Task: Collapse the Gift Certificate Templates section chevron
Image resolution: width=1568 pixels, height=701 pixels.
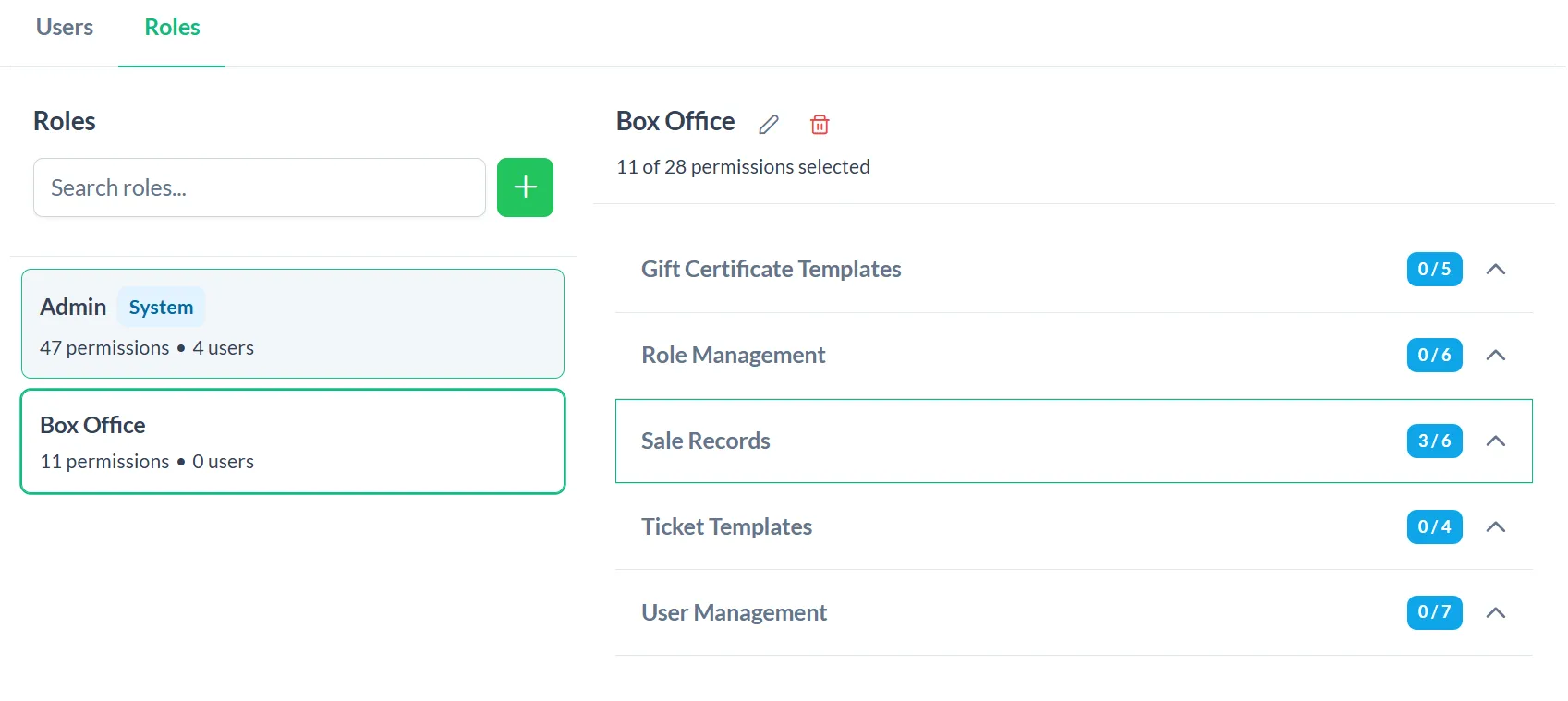Action: pyautogui.click(x=1496, y=269)
